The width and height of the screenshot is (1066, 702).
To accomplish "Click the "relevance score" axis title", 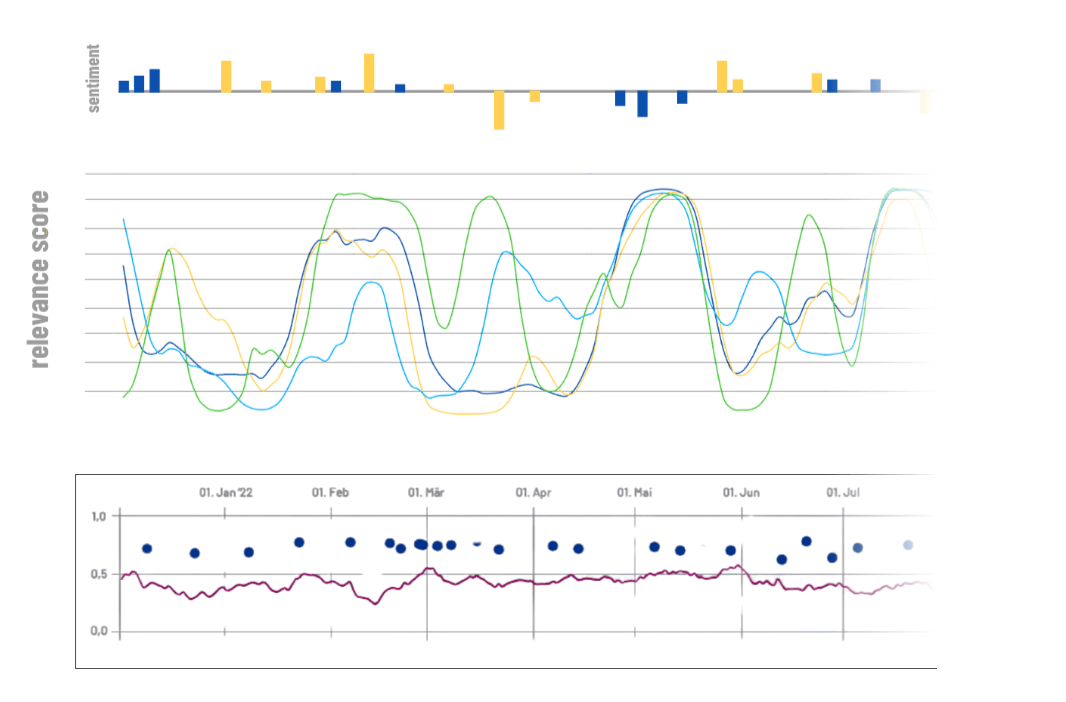I will (x=39, y=279).
